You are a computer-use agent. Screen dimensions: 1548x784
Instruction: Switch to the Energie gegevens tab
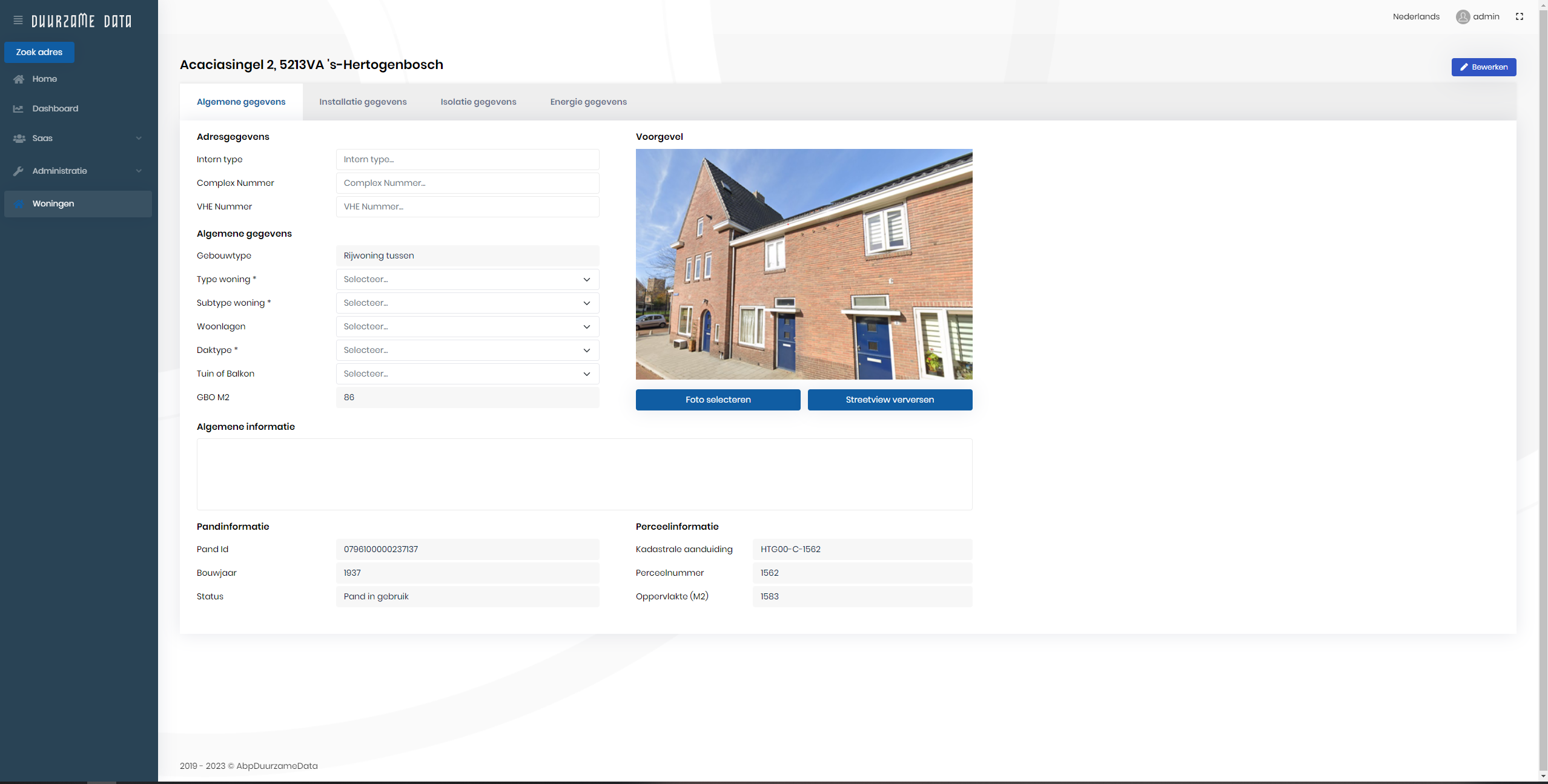(588, 102)
